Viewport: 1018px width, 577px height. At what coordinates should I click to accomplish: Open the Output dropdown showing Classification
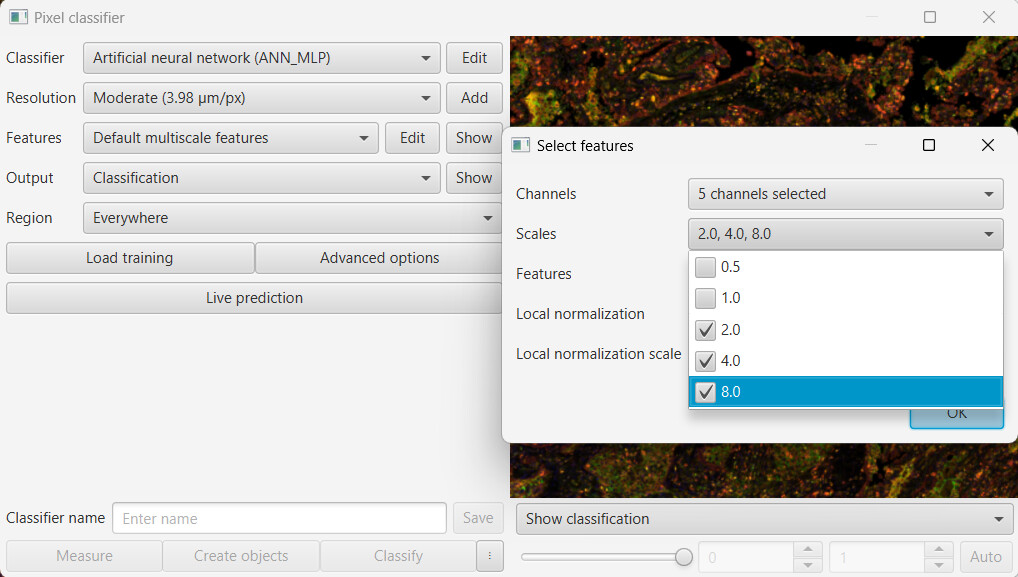pyautogui.click(x=261, y=177)
